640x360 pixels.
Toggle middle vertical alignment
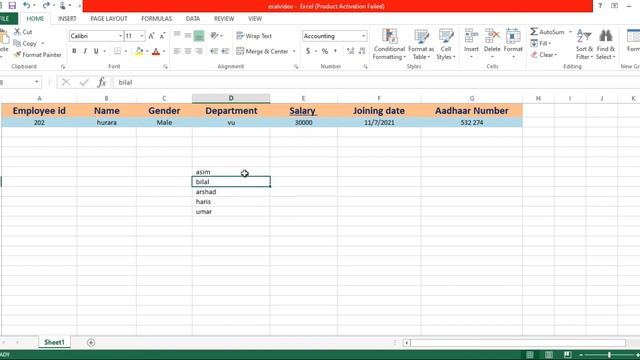pos(188,36)
